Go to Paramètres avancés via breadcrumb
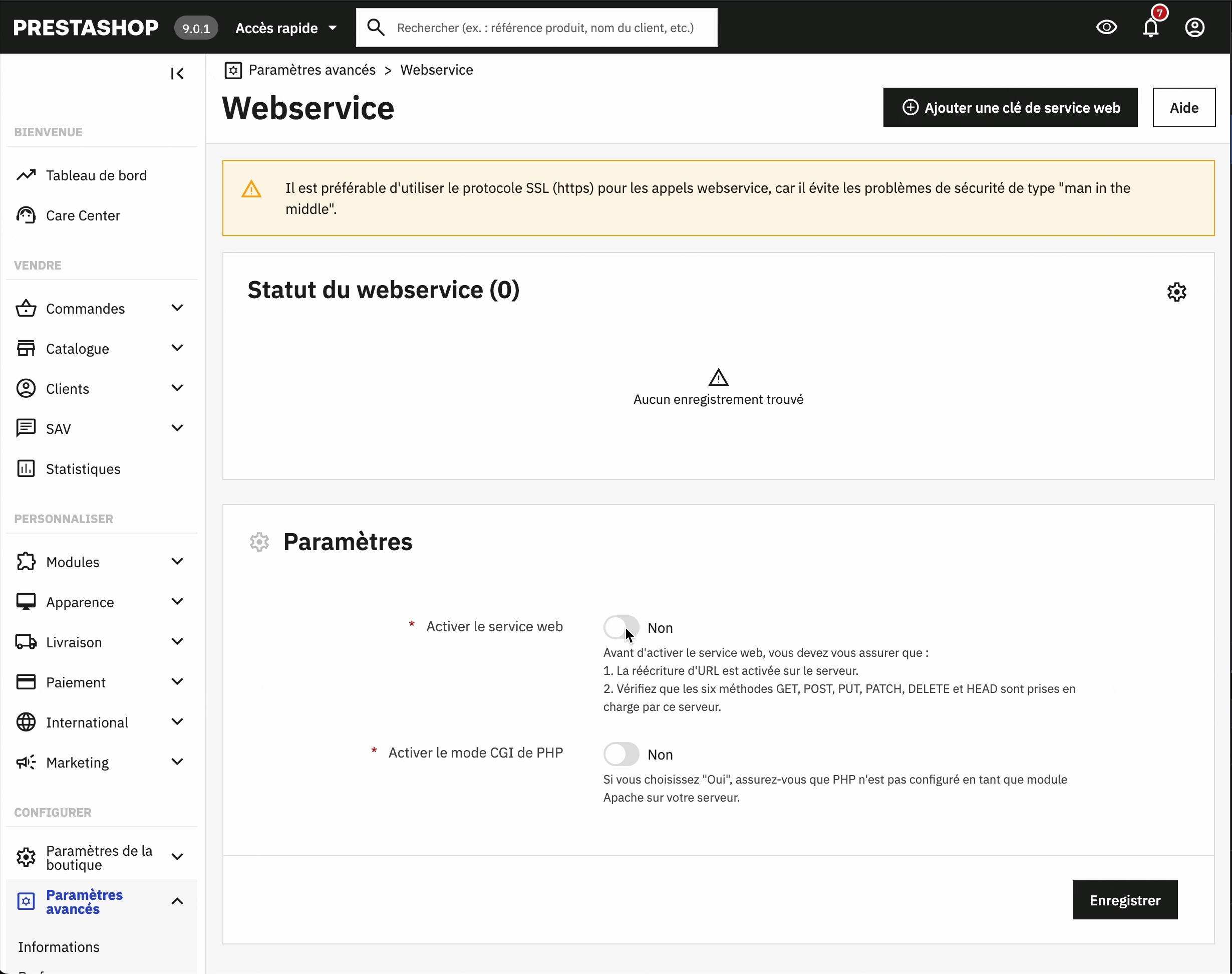The width and height of the screenshot is (1232, 974). click(312, 70)
